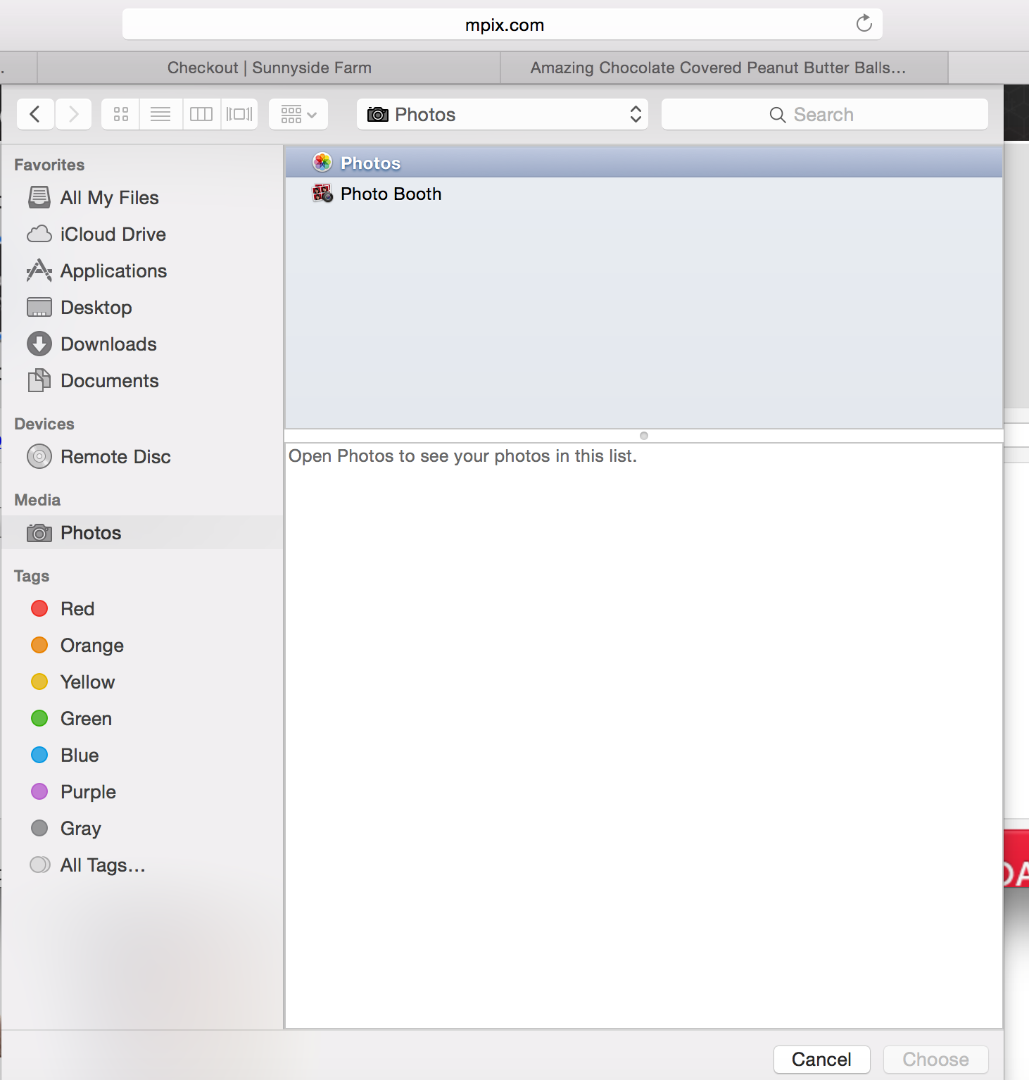The width and height of the screenshot is (1029, 1080).
Task: Click the pane splitter handle dot
Action: [644, 435]
